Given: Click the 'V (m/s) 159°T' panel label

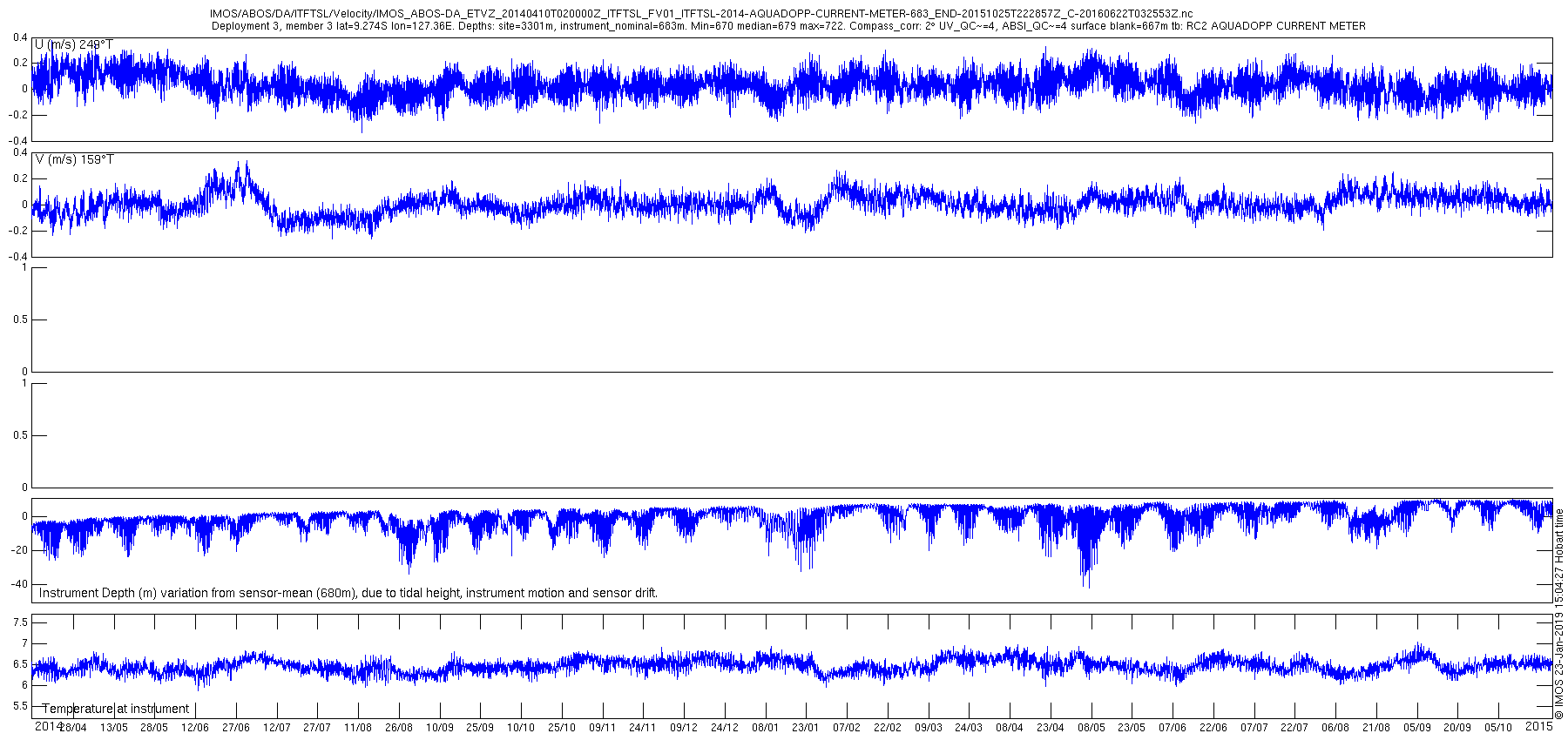Looking at the screenshot, I should (74, 159).
